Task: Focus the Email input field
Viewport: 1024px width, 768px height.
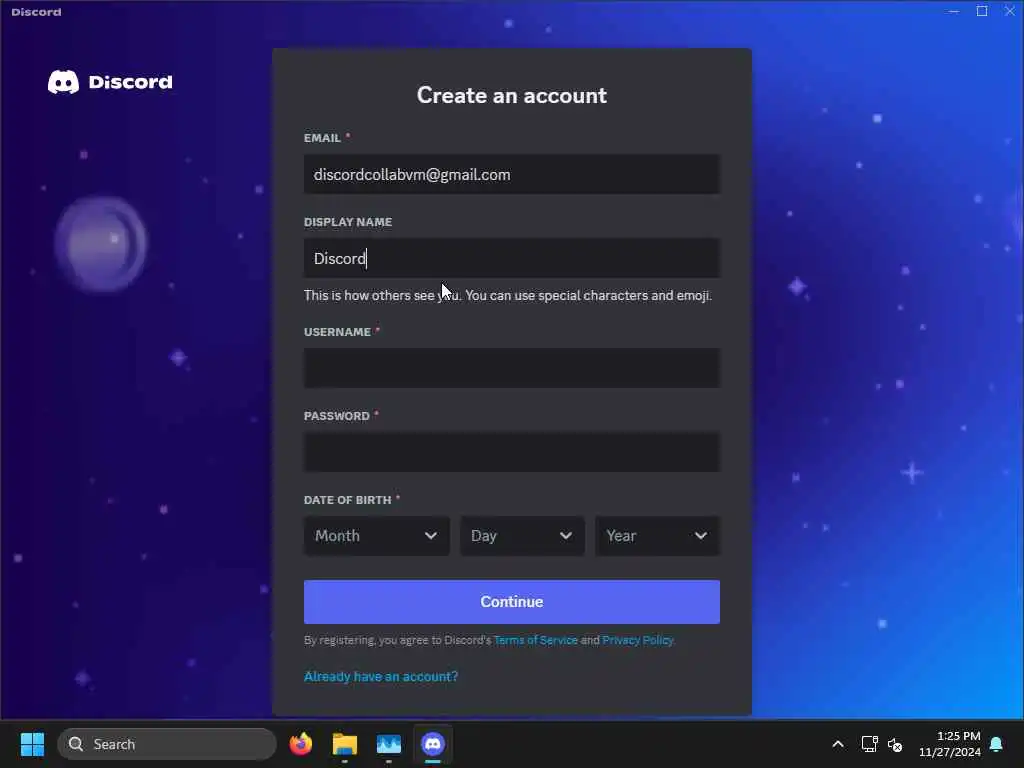Action: click(x=511, y=174)
